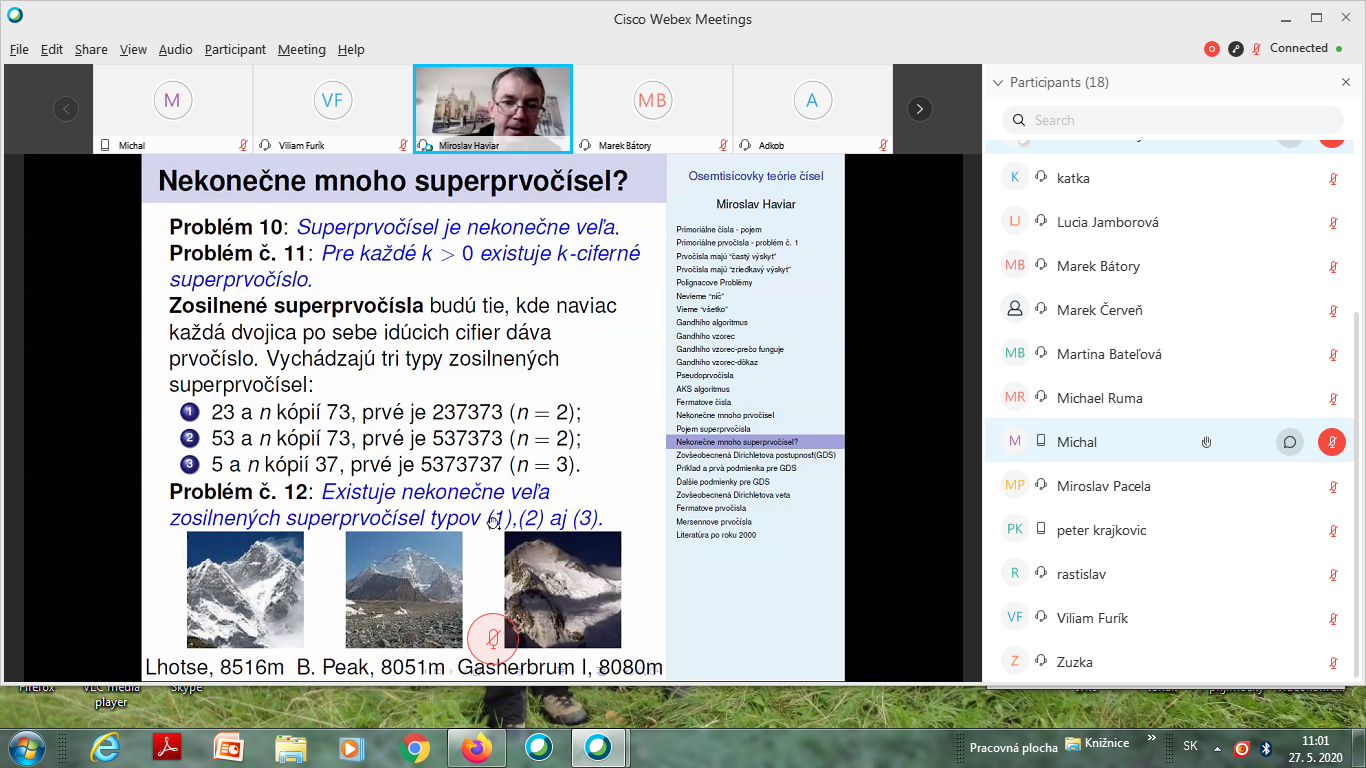Click the 'Connected' status text
The image size is (1366, 768).
1299,48
